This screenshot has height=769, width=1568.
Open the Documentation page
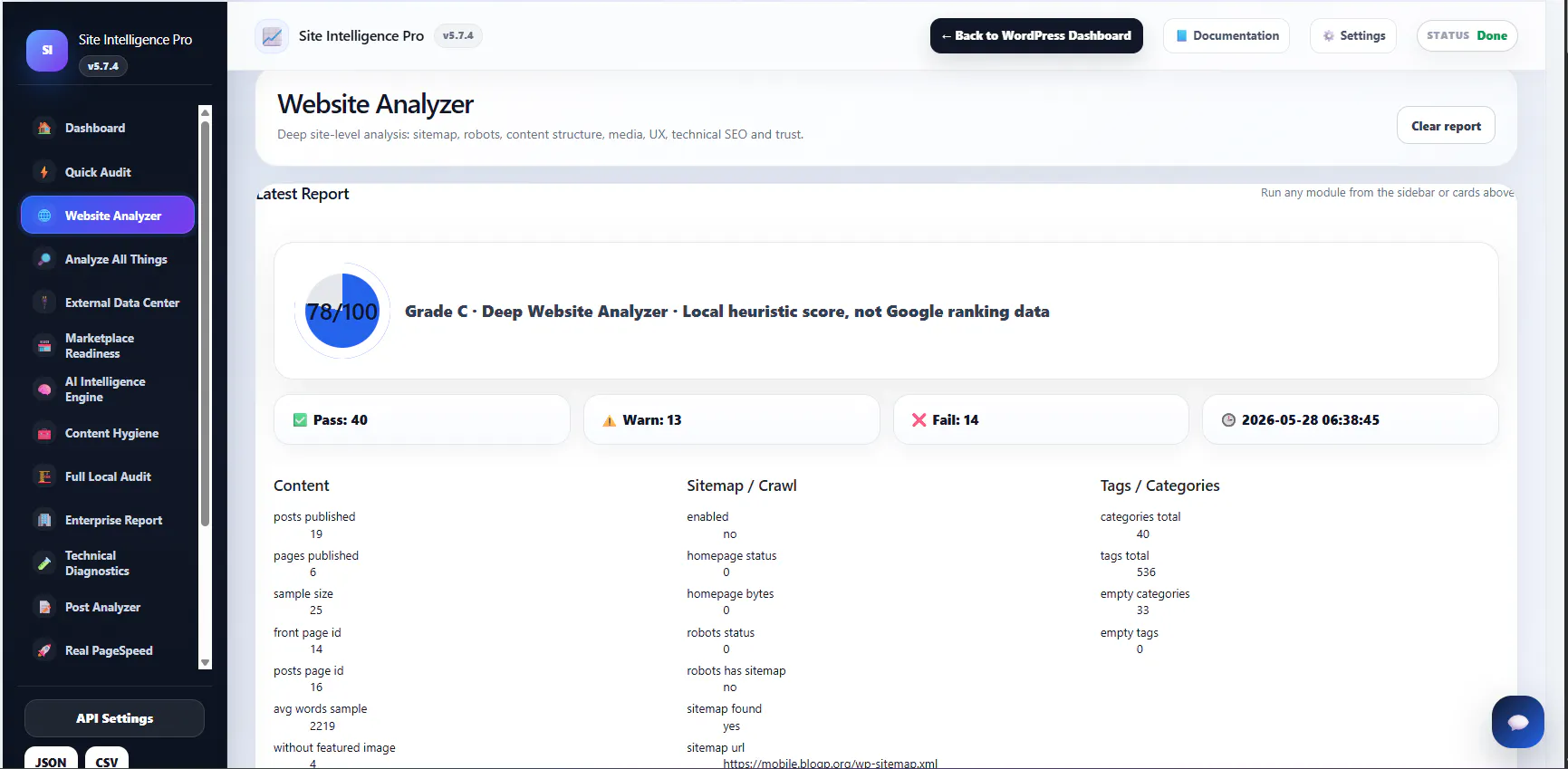point(1227,36)
